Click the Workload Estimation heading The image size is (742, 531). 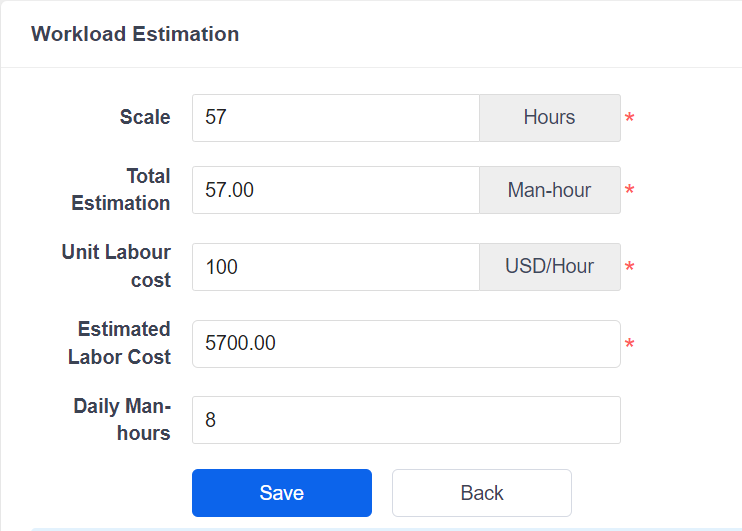coord(135,34)
